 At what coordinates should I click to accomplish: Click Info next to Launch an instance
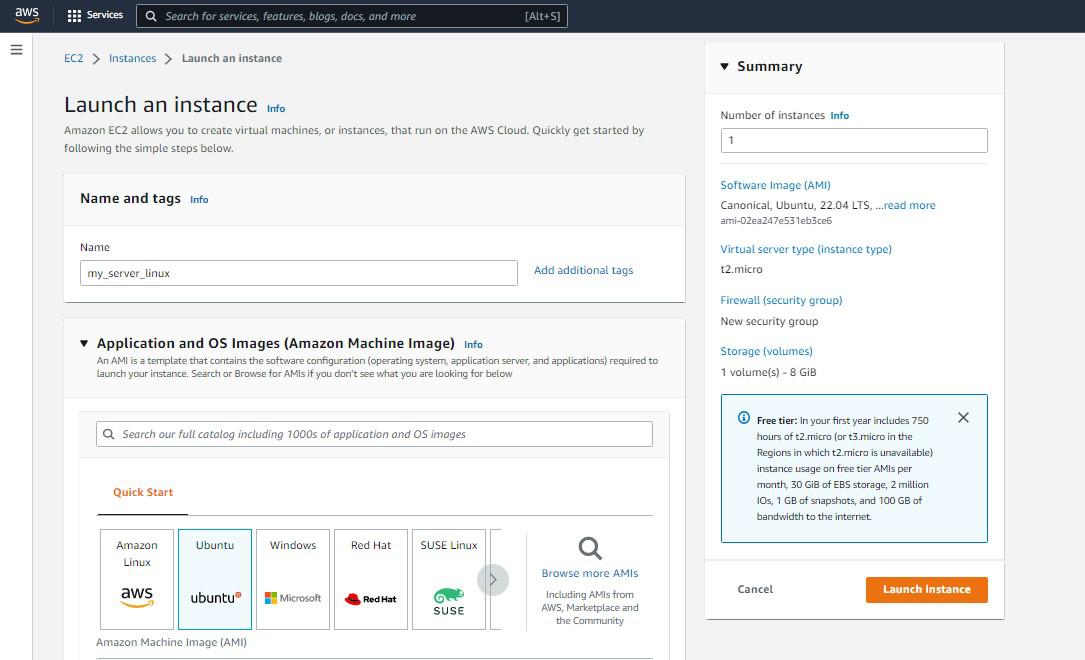(275, 109)
